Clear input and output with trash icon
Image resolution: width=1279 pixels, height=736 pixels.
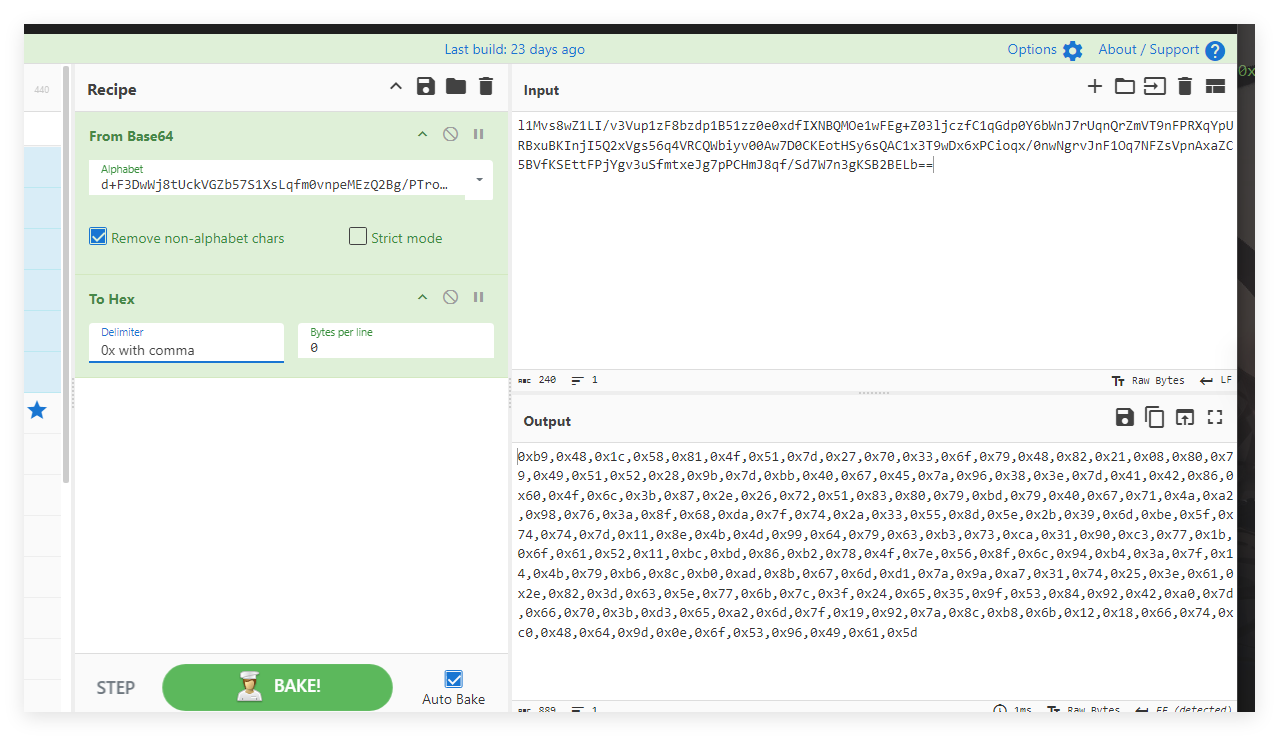1185,86
